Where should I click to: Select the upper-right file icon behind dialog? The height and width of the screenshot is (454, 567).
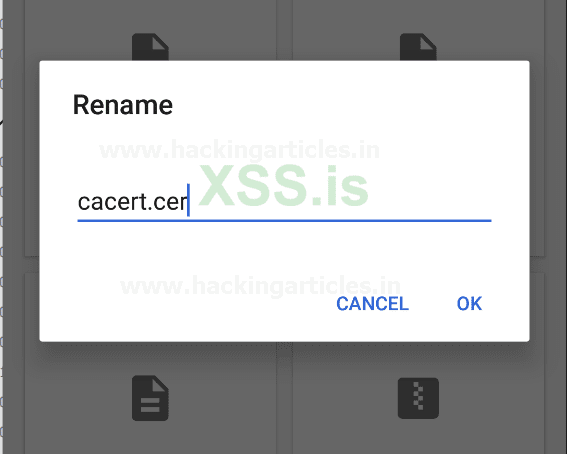pos(418,47)
